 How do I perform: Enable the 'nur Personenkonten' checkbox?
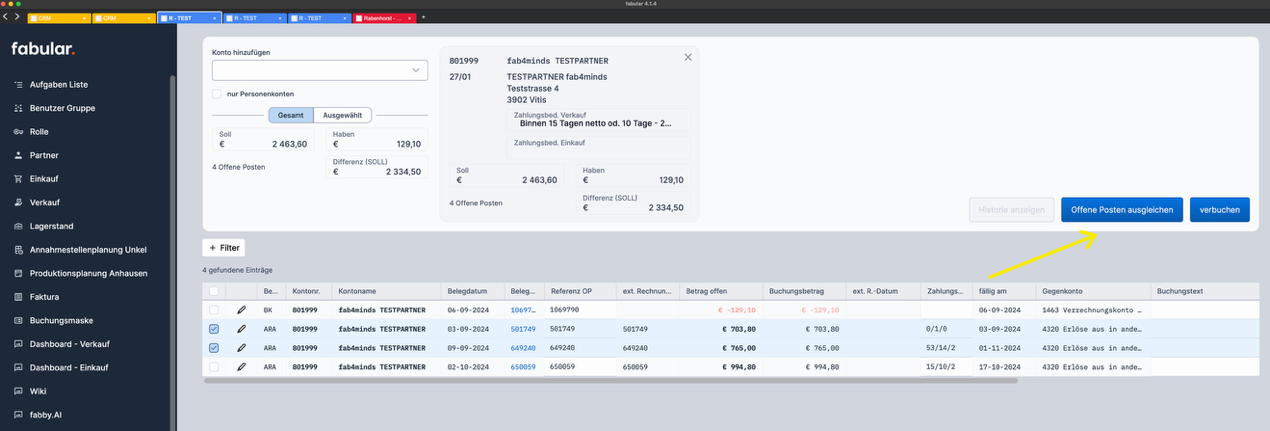tap(217, 94)
